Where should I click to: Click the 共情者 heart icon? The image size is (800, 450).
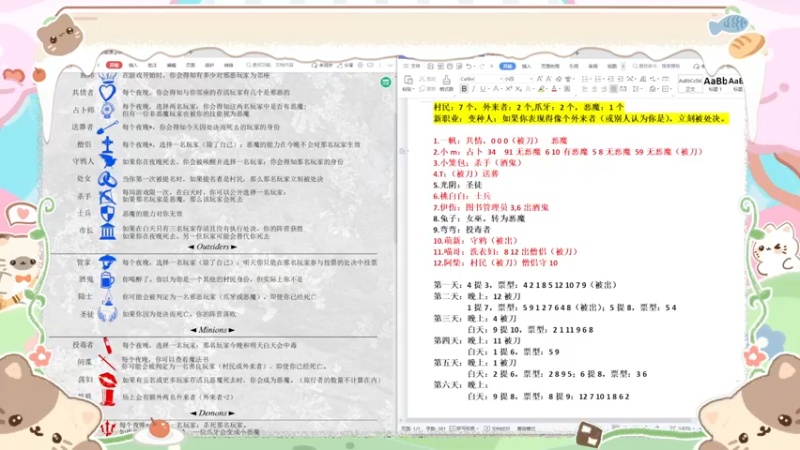click(107, 92)
